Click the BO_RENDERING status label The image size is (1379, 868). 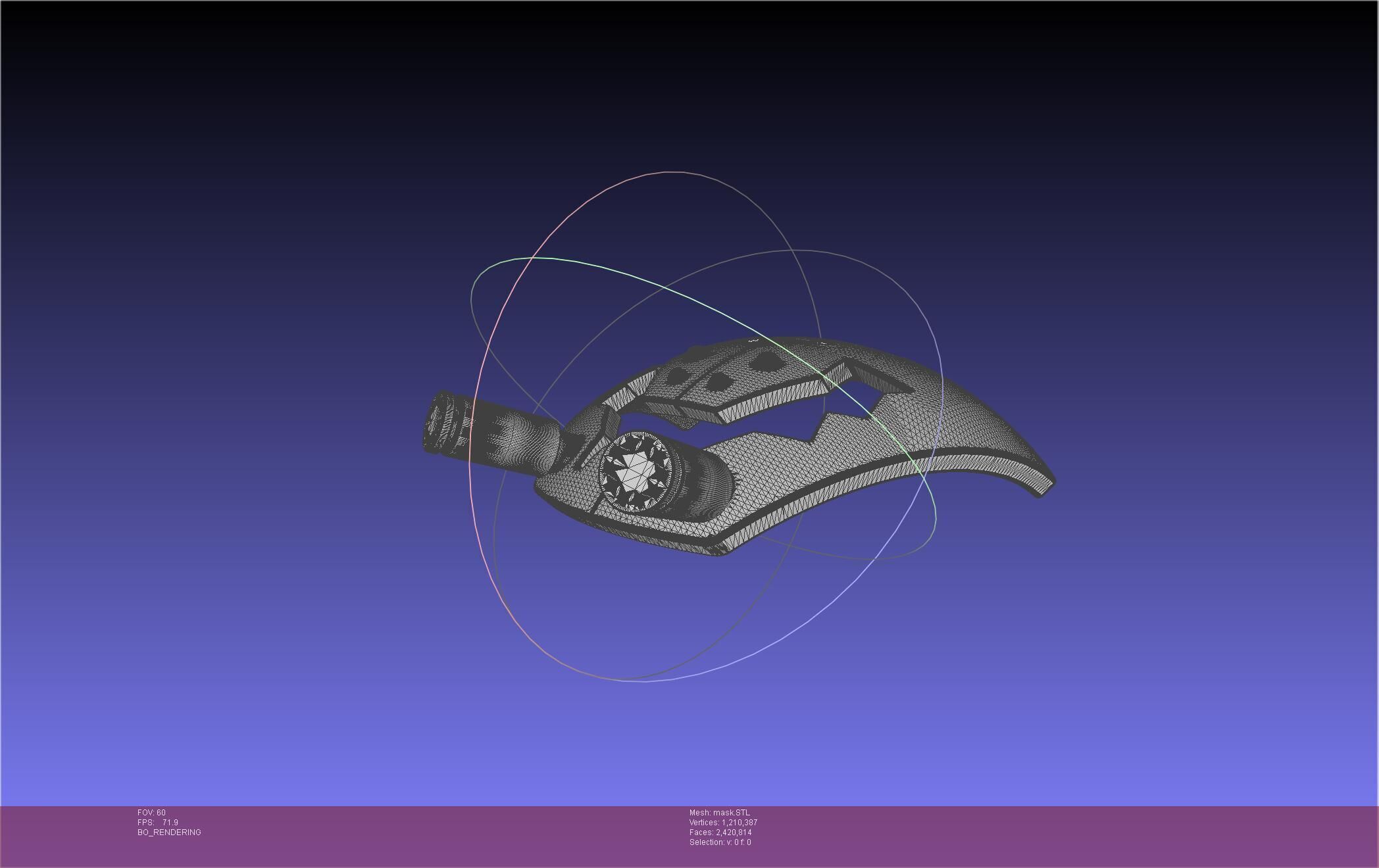(169, 832)
